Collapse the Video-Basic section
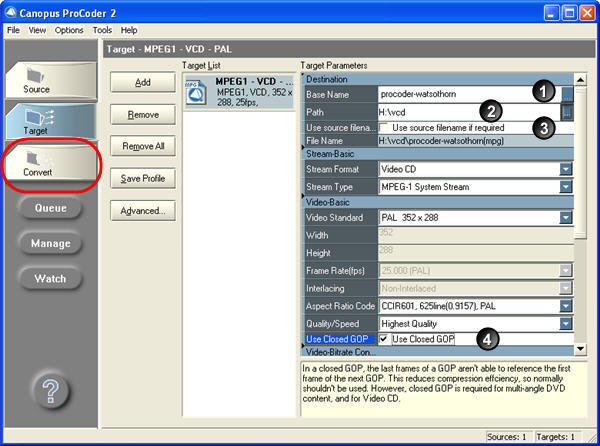600x446 pixels. coord(303,196)
